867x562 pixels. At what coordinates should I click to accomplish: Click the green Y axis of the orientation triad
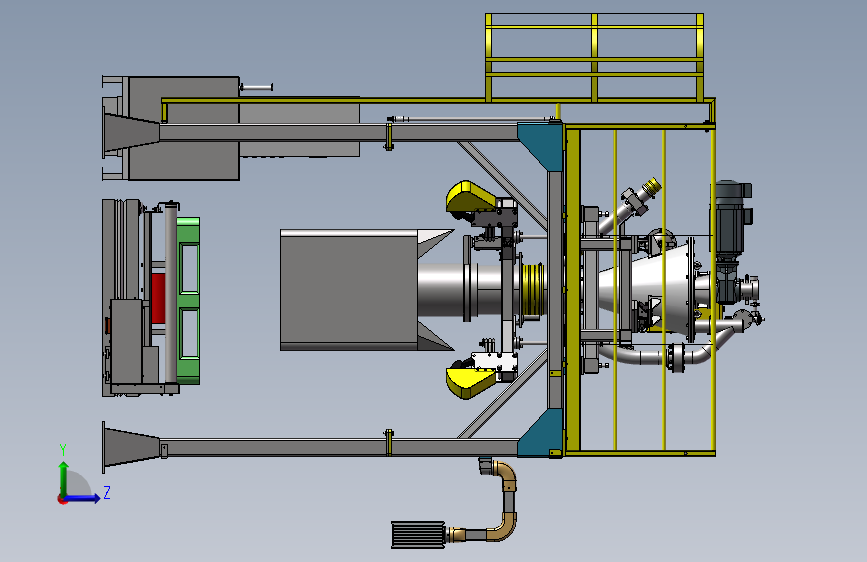(64, 478)
